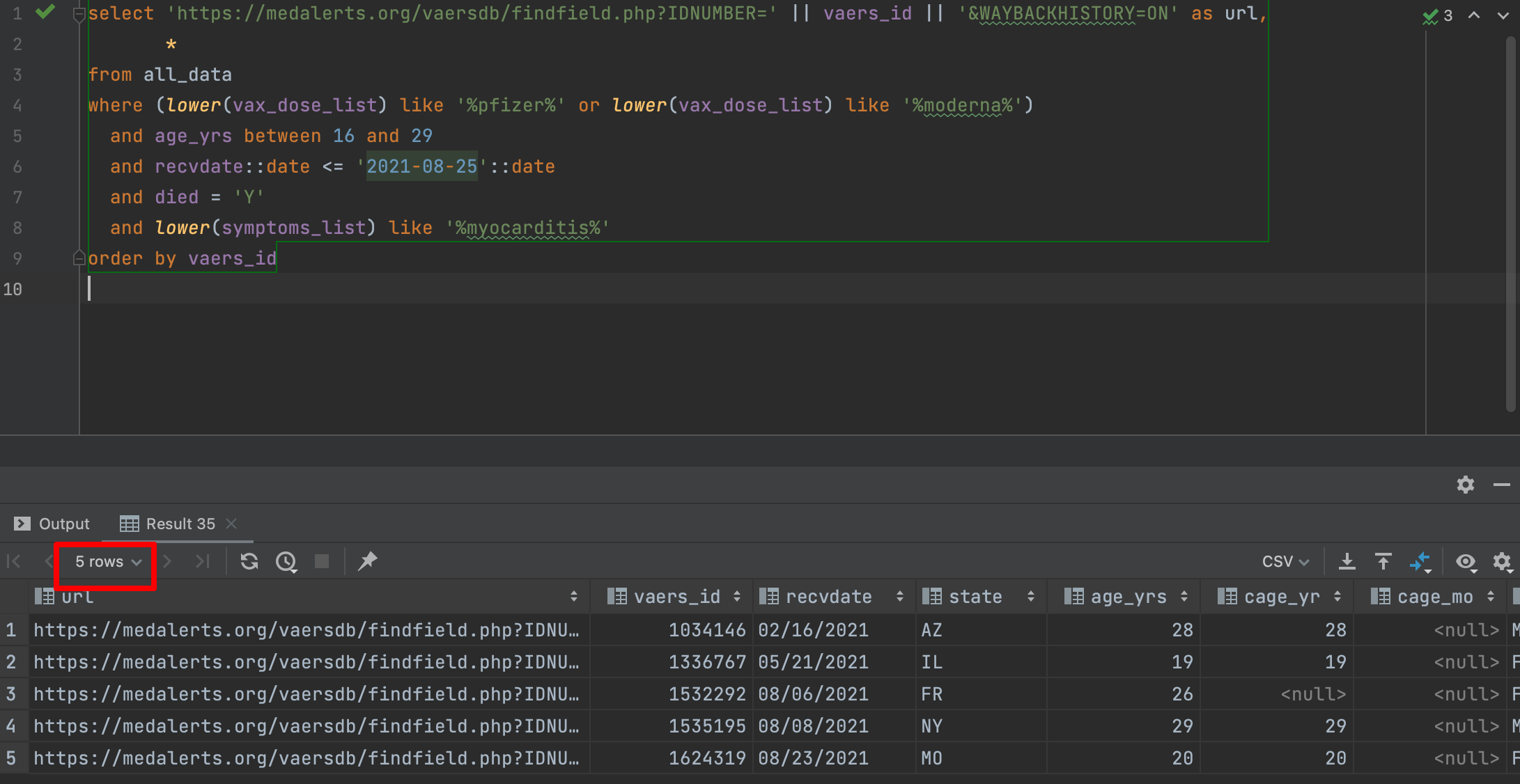Sort by the cage_yr column header
This screenshot has width=1520, height=784.
(1278, 597)
